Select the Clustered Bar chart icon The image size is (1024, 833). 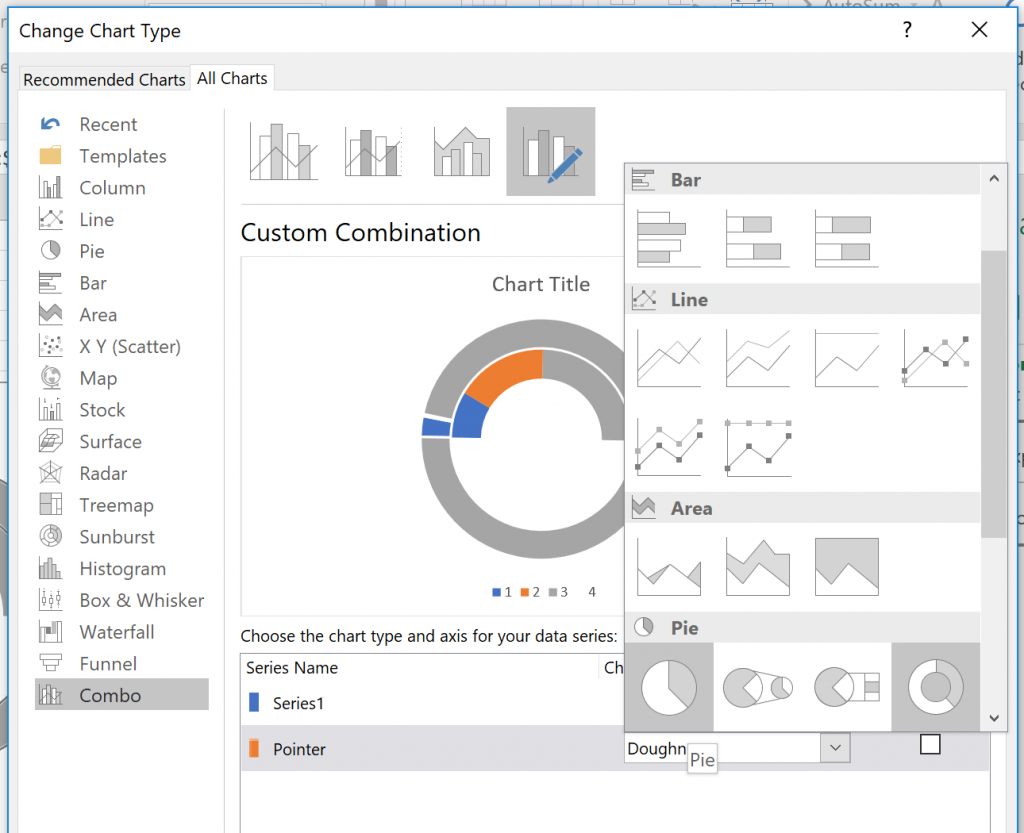click(668, 238)
